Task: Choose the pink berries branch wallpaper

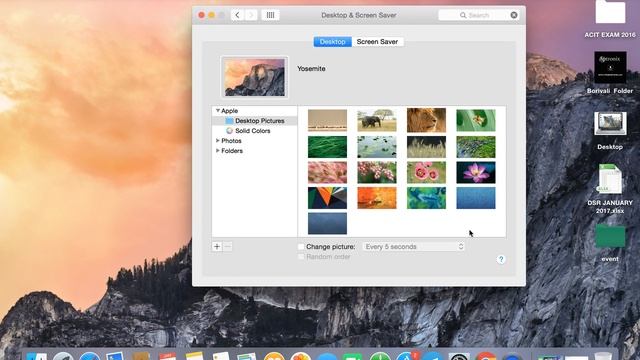Action: (377, 172)
